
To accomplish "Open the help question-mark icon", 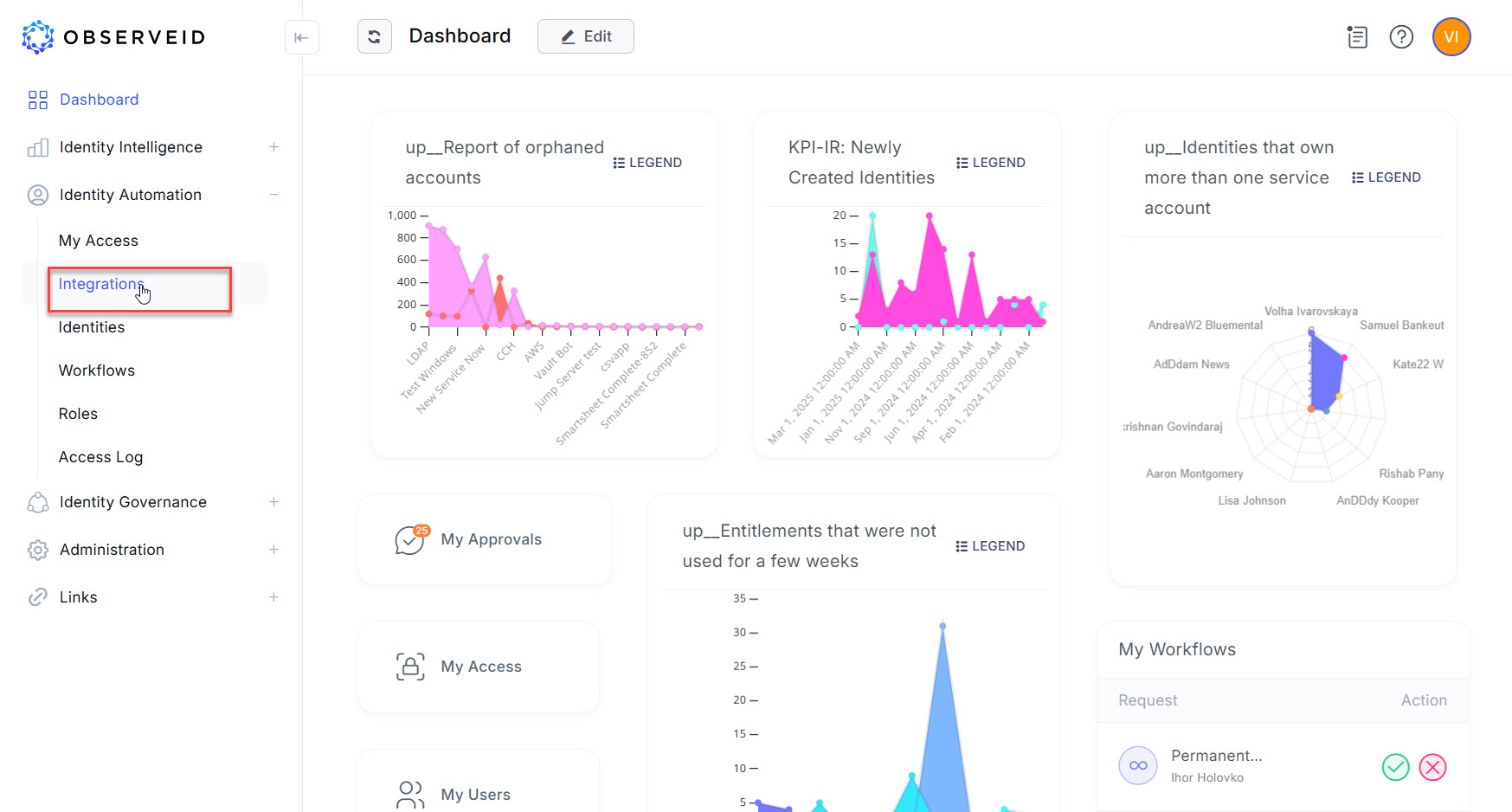I will pos(1401,37).
